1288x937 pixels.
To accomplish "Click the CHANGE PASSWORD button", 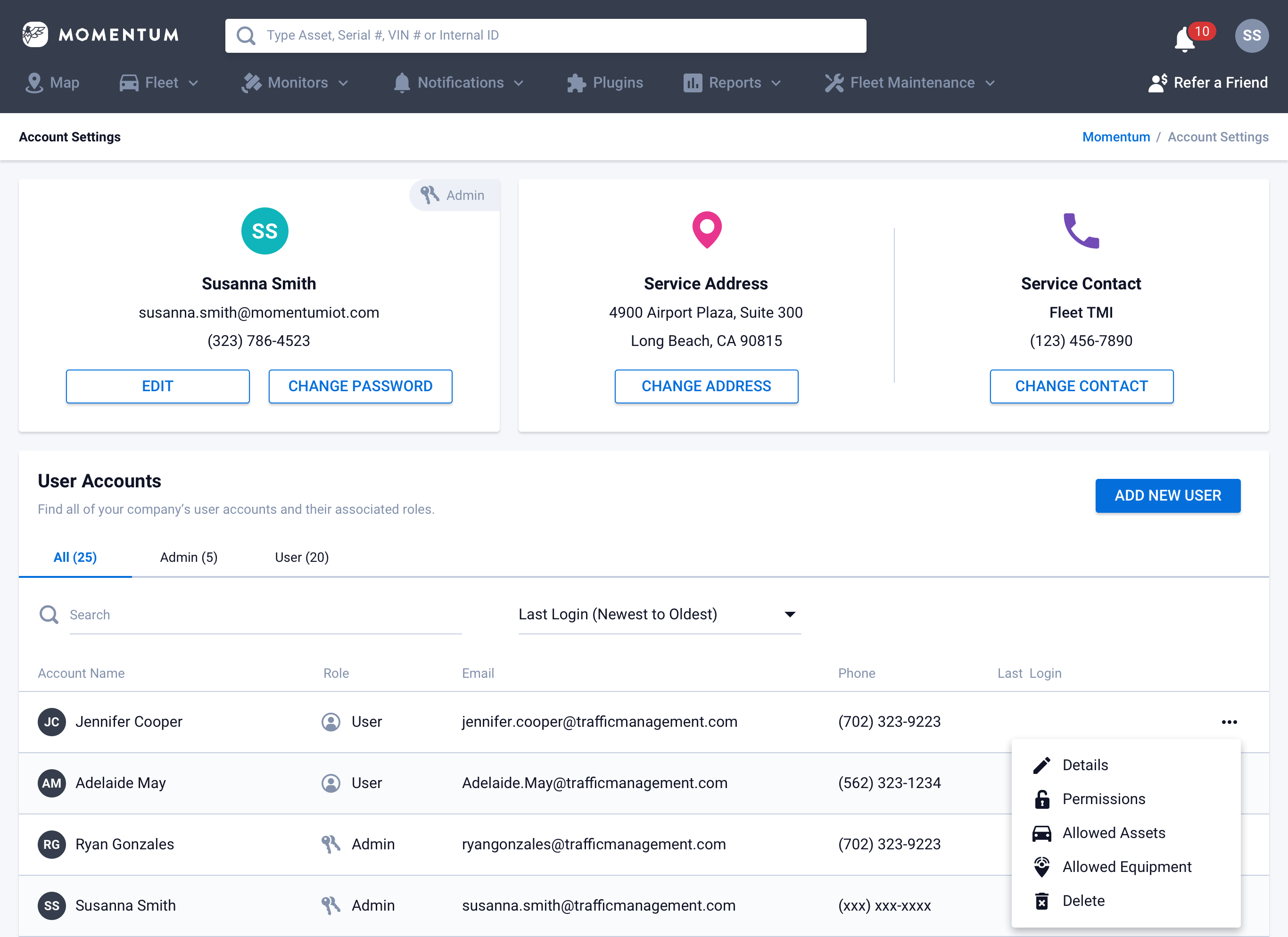I will coord(360,386).
